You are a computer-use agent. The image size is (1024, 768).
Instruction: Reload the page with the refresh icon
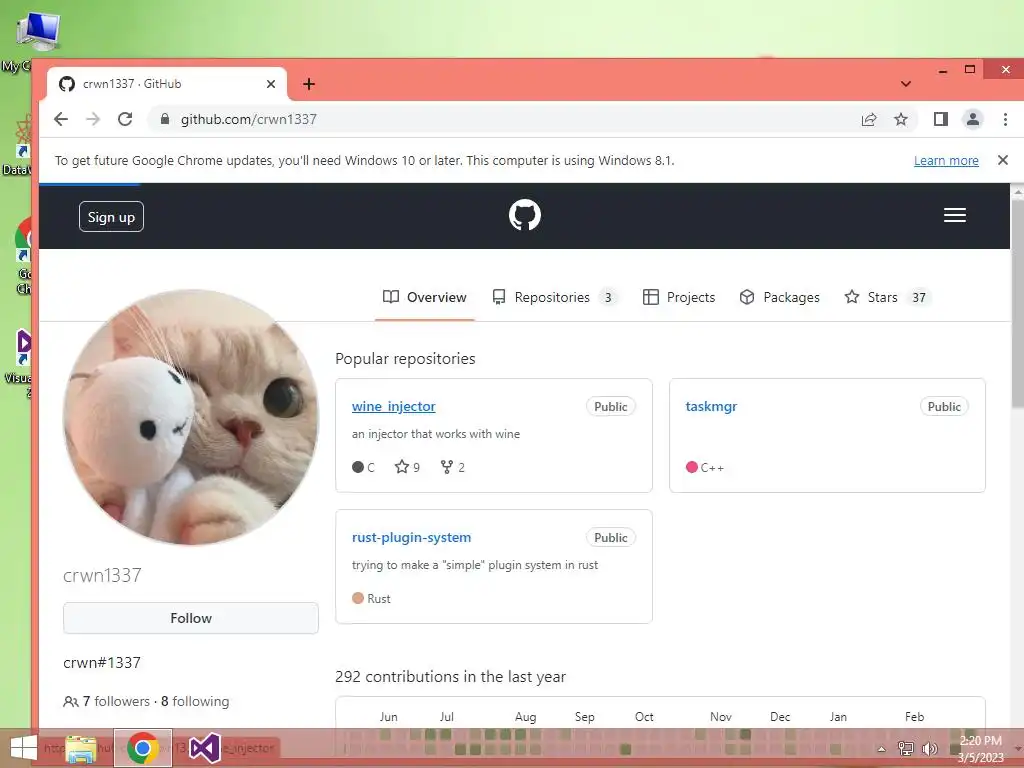[x=125, y=119]
